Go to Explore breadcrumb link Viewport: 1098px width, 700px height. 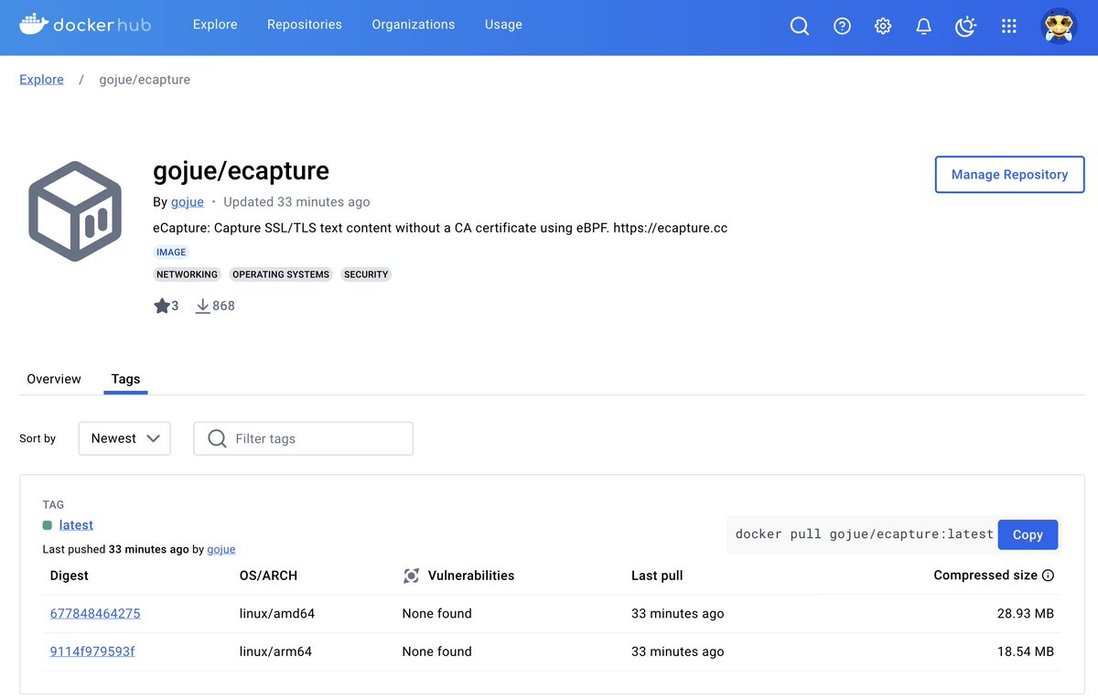click(42, 79)
